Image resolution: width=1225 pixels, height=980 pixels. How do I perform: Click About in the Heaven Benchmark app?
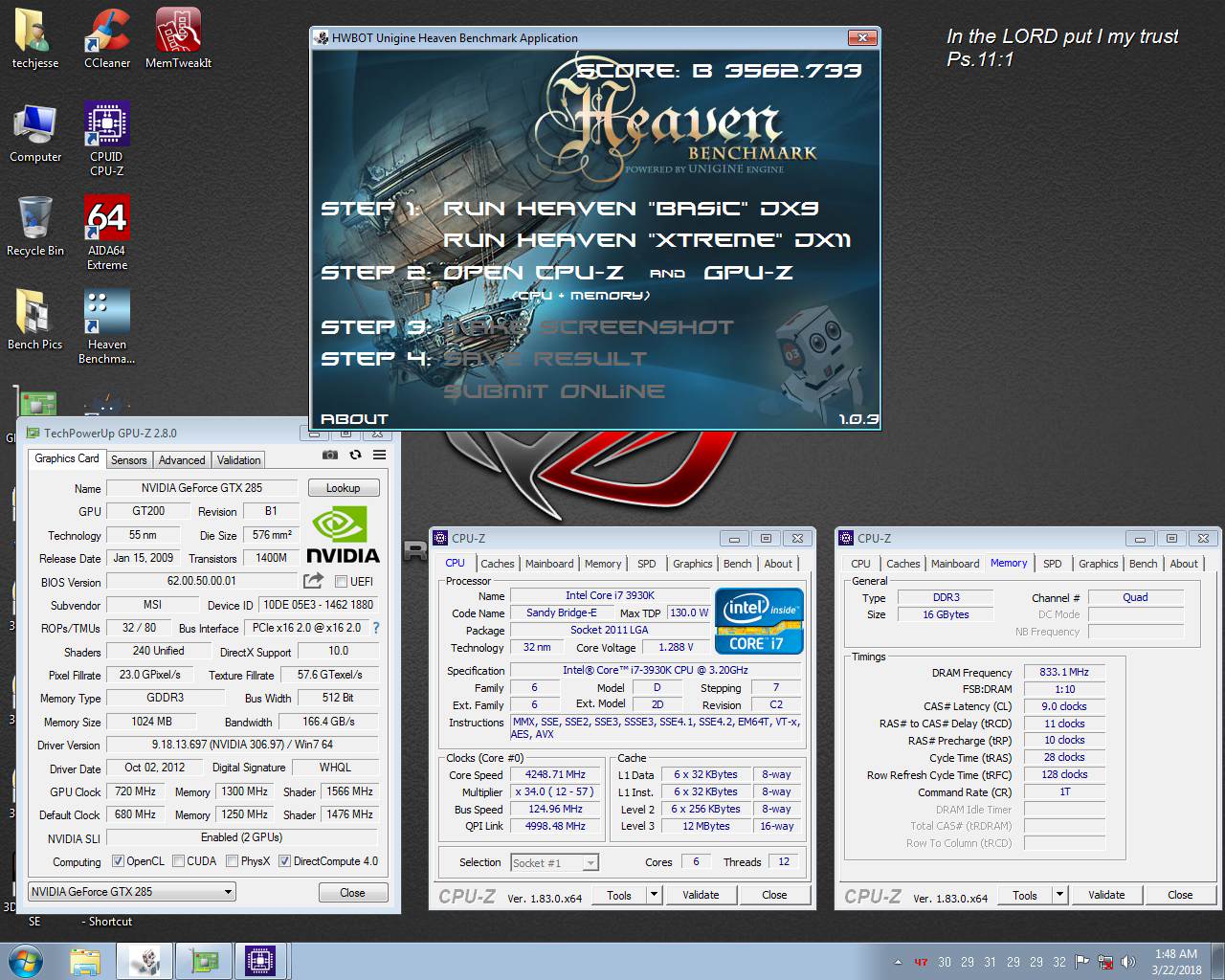click(x=354, y=419)
